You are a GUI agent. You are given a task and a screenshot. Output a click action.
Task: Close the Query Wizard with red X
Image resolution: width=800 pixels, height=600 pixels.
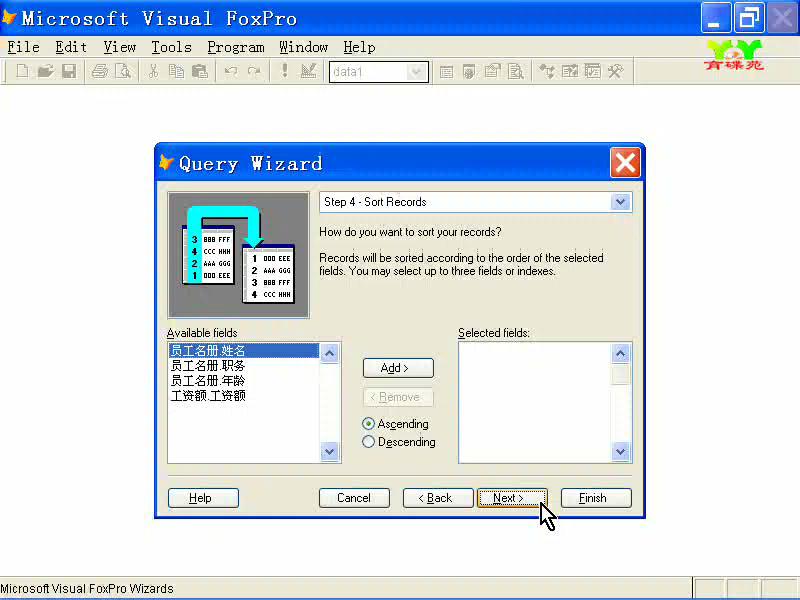(x=625, y=163)
